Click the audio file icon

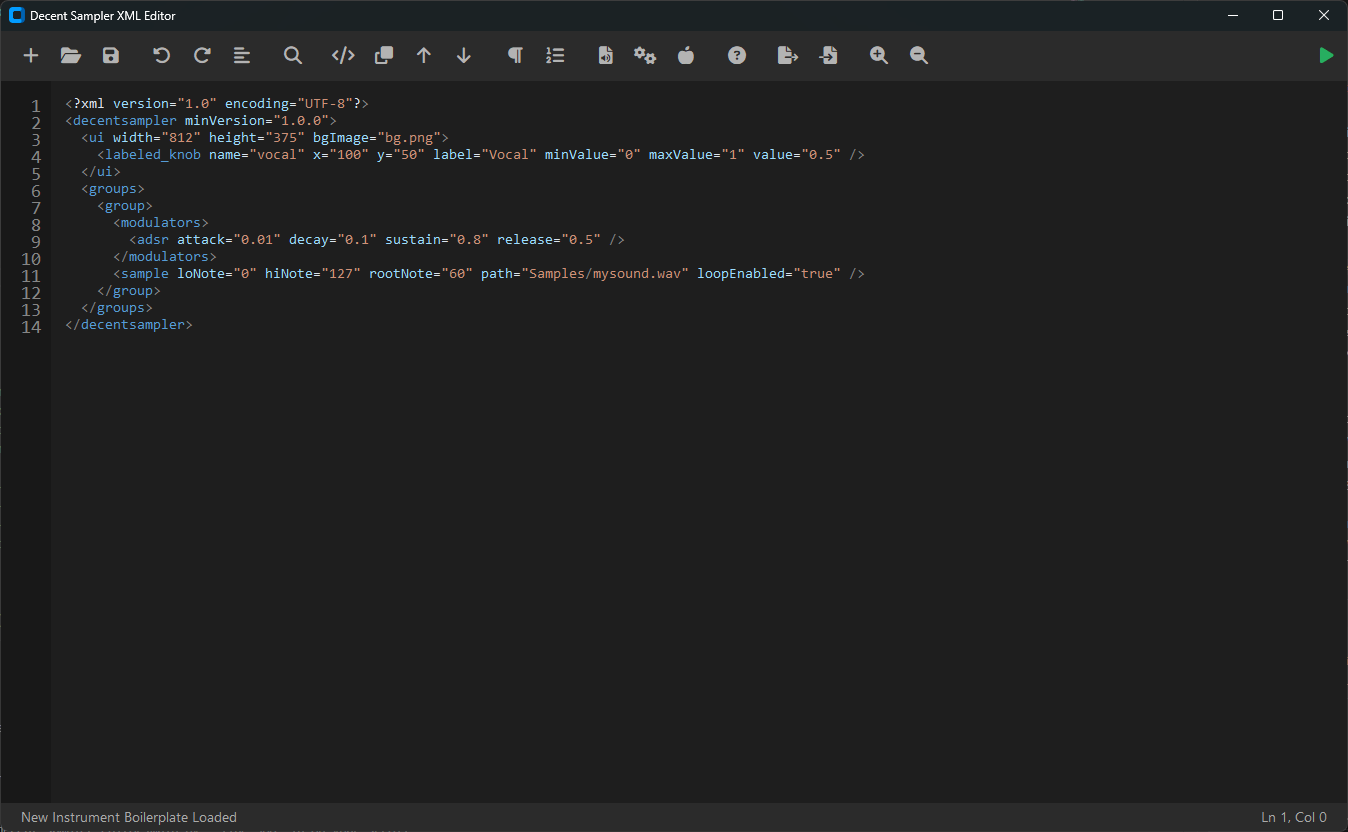tap(605, 56)
